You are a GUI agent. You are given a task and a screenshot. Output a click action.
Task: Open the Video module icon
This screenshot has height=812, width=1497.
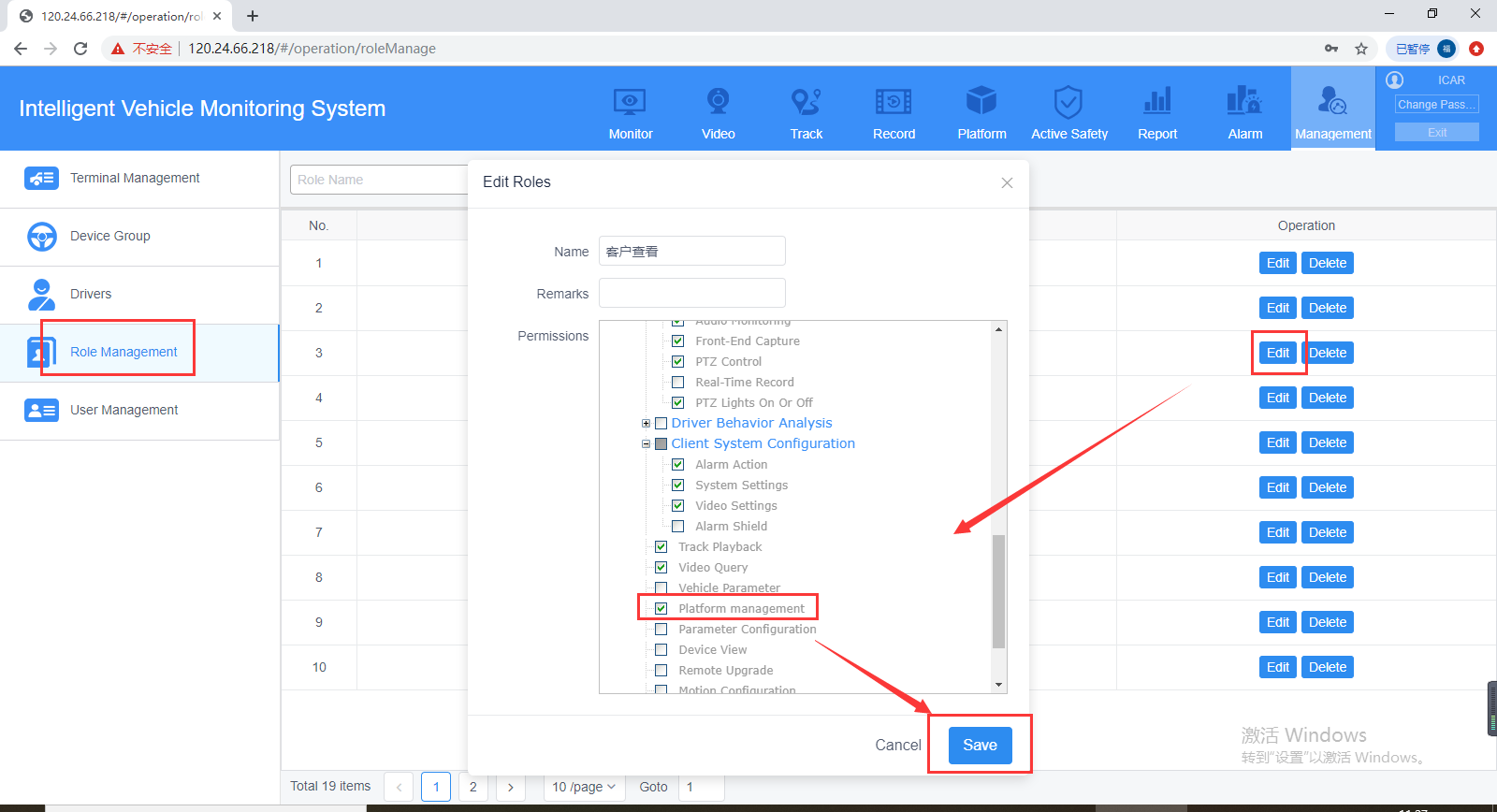[x=718, y=101]
